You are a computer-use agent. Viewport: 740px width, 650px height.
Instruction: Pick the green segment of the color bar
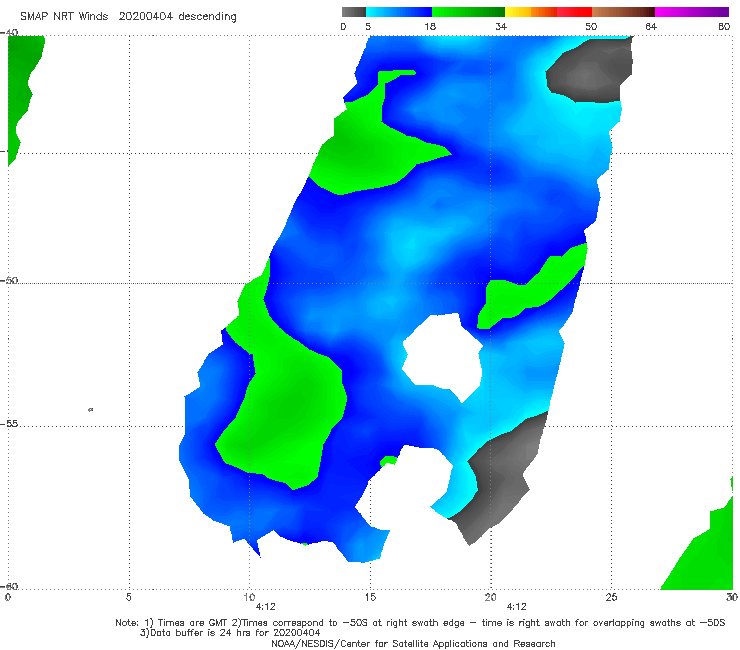coord(468,12)
